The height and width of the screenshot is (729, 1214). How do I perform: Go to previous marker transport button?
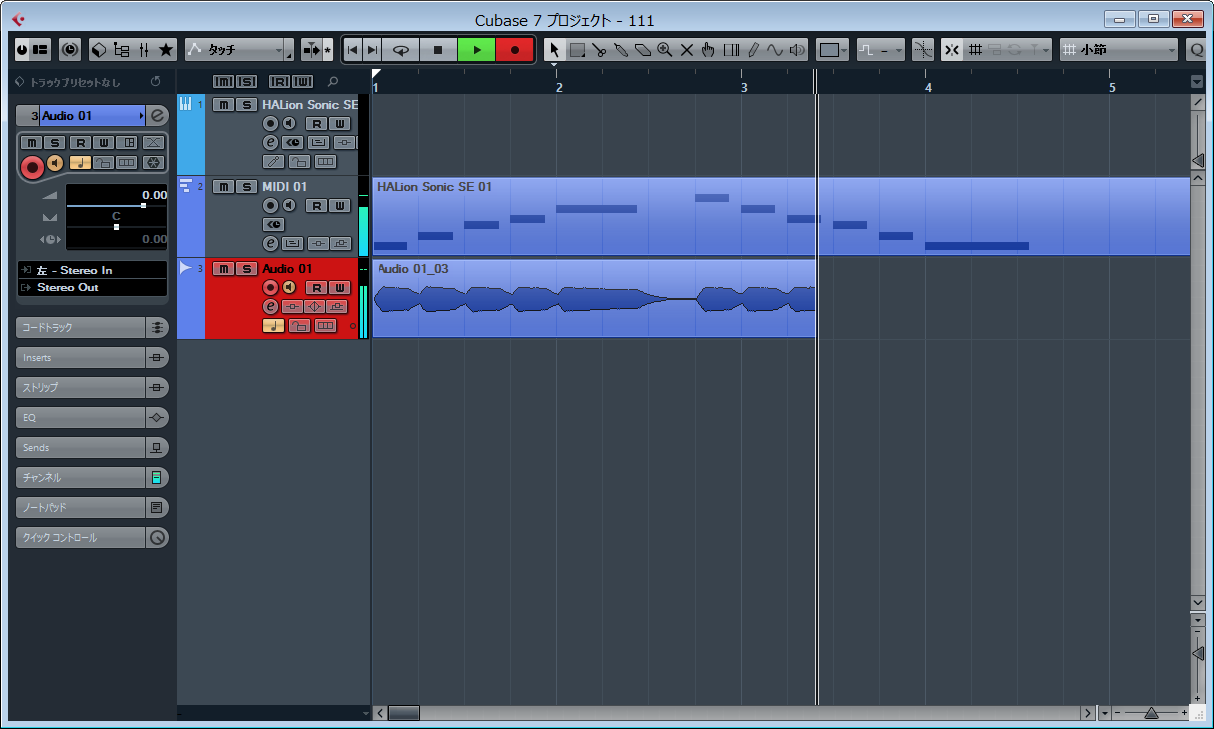tap(352, 49)
